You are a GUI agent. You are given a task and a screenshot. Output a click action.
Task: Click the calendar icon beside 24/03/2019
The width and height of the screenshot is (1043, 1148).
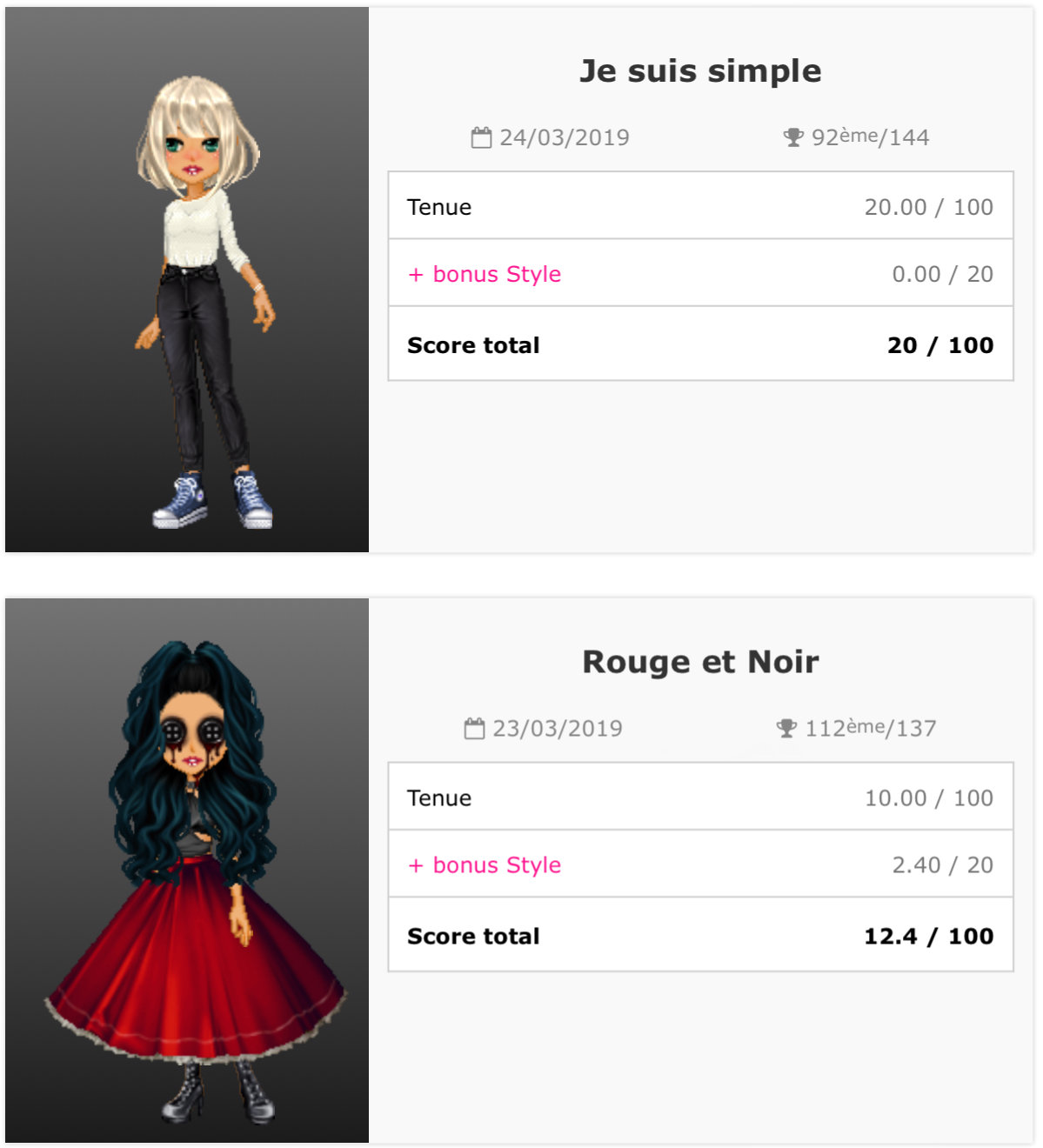point(481,137)
